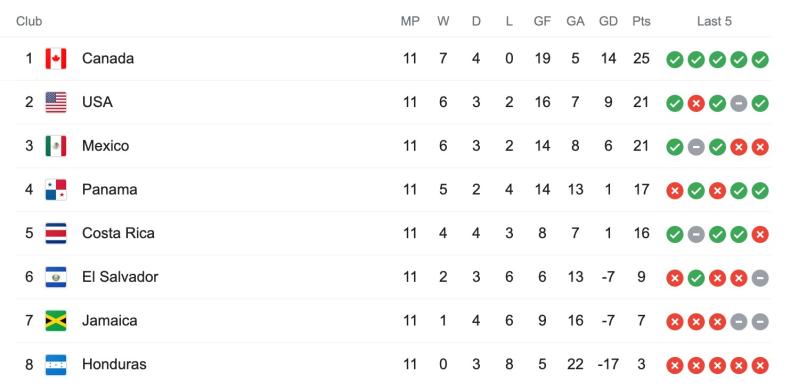This screenshot has height=390, width=798.
Task: Click Mexico's first gray draw icon
Action: pyautogui.click(x=696, y=148)
